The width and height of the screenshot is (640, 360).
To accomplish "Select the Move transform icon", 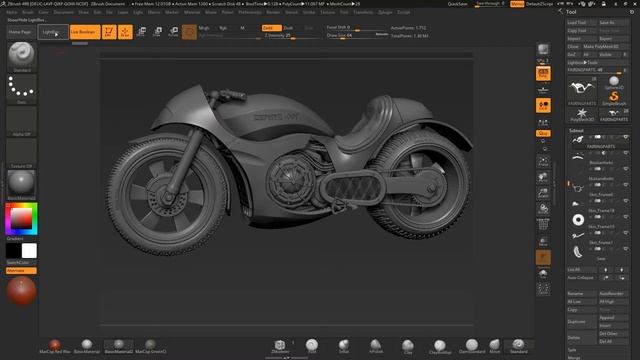I will click(x=142, y=32).
